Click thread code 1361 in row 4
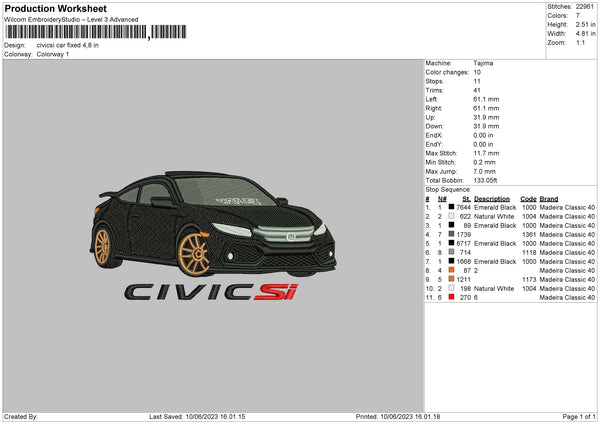The image size is (600, 424). tap(529, 235)
